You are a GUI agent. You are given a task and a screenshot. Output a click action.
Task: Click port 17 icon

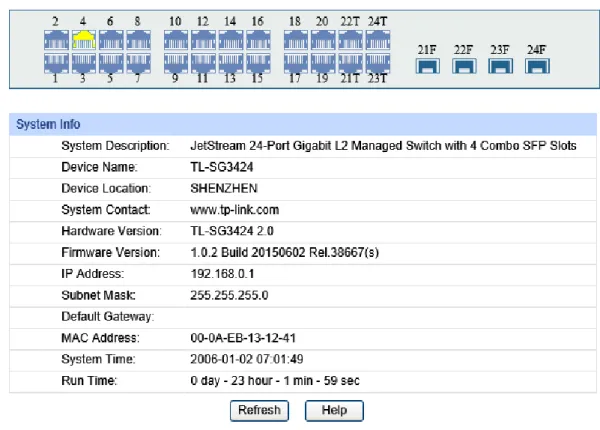[x=296, y=63]
